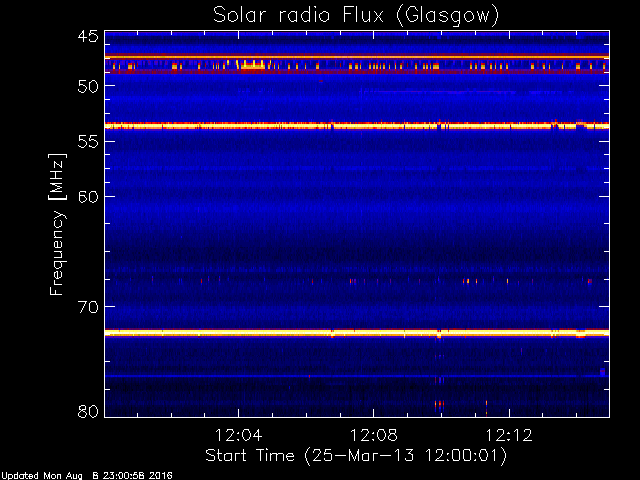Click the 'Start Time (25-Mar-13 12:00:01)' label
The image size is (640, 480).
coord(356,456)
